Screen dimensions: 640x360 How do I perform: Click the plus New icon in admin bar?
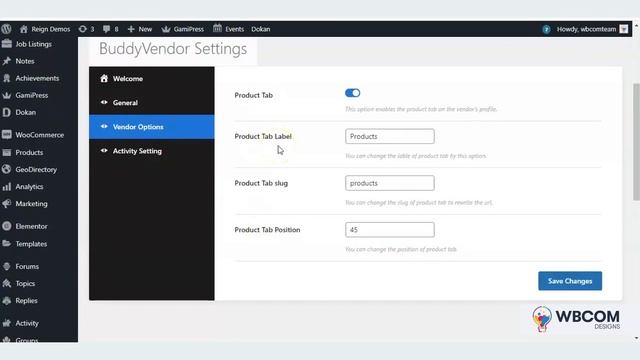pos(131,29)
